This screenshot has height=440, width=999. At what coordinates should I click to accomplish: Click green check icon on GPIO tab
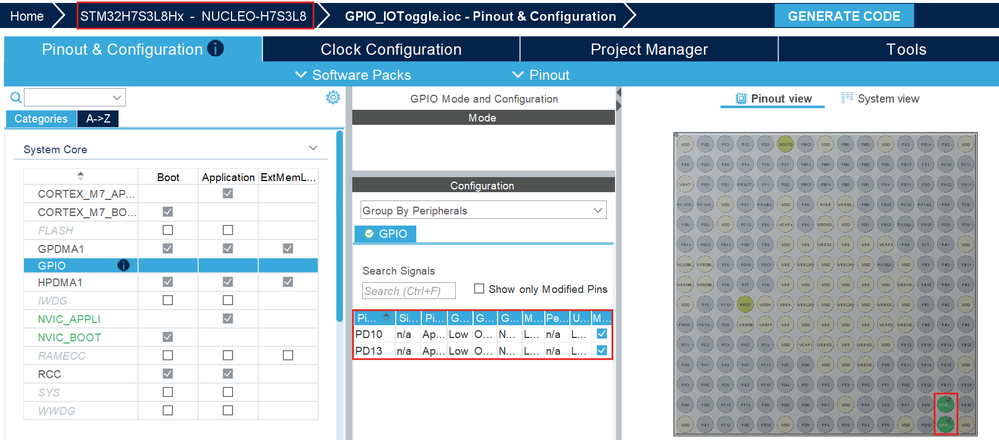(x=369, y=234)
